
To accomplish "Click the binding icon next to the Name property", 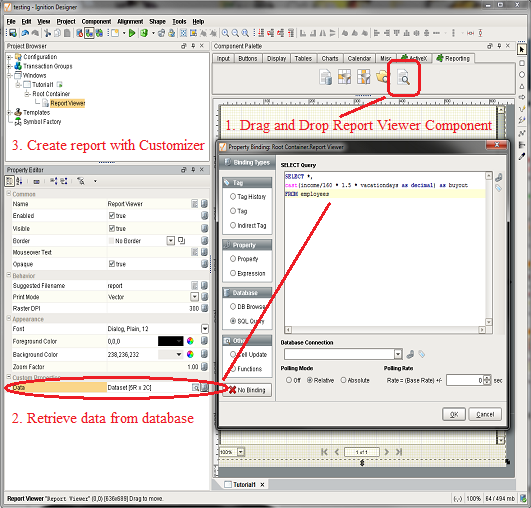I will 204,204.
